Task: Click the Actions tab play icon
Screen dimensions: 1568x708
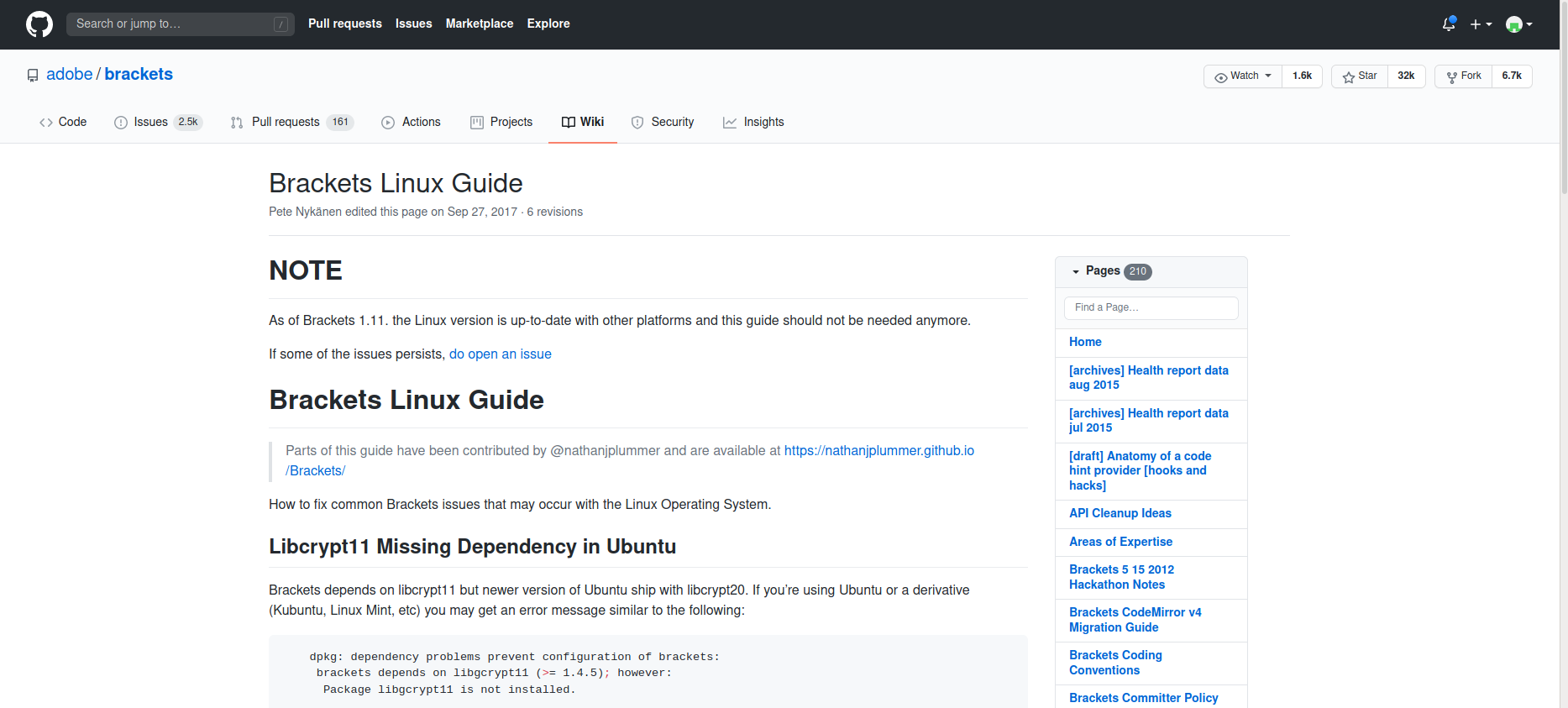Action: click(388, 123)
